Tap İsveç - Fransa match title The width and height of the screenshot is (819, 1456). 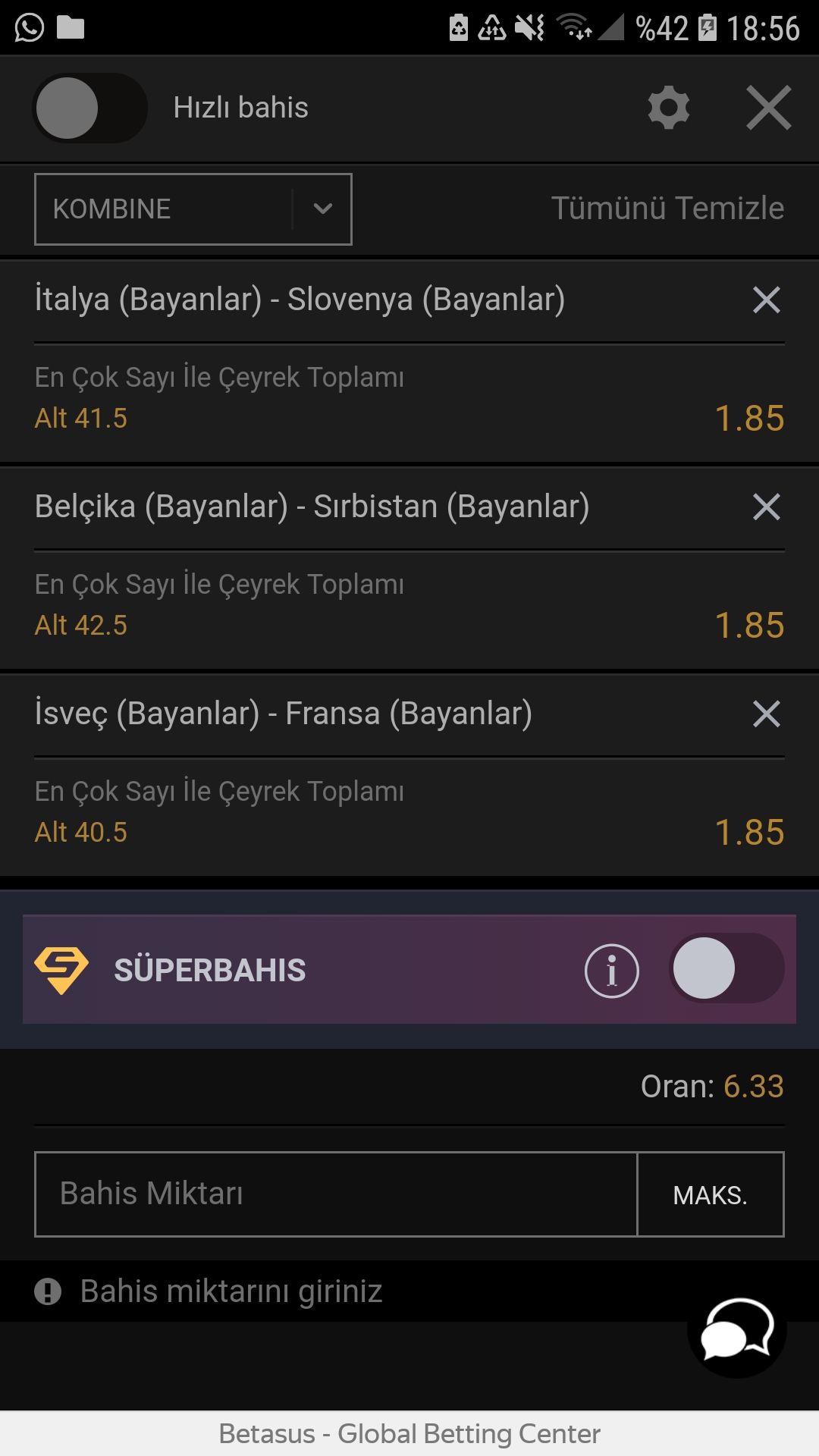pos(284,714)
